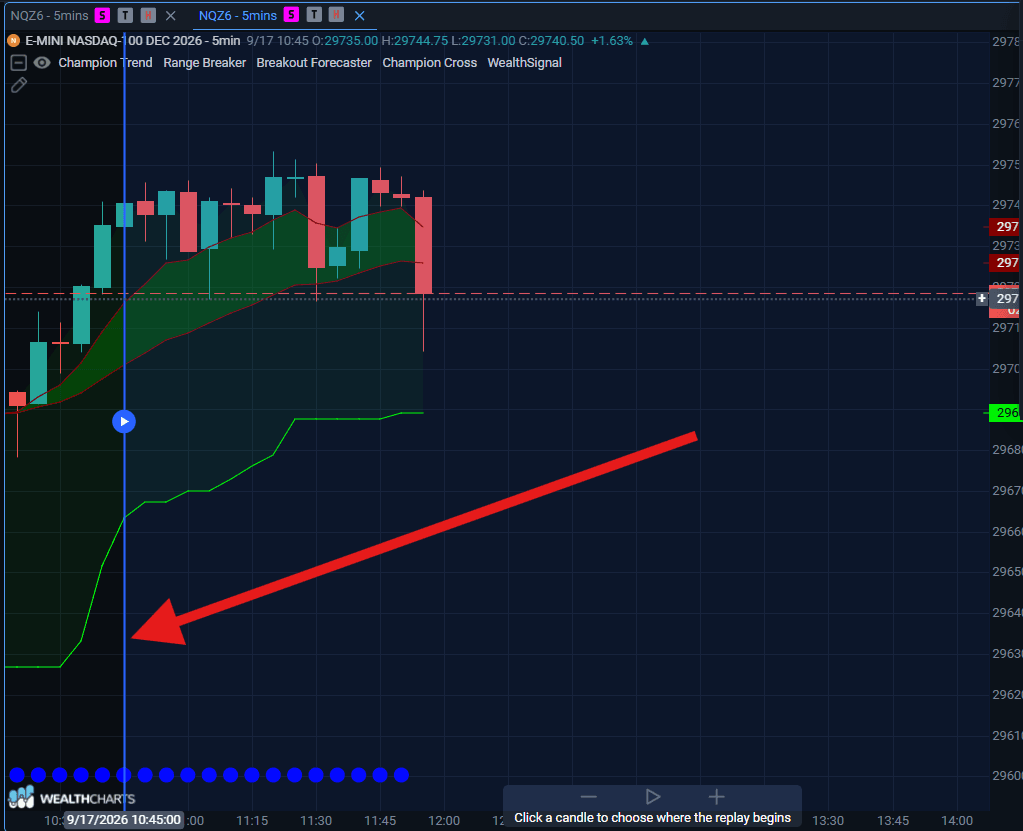The height and width of the screenshot is (831, 1023).
Task: Click the teal up-triangle next to +1.63%
Action: click(645, 41)
